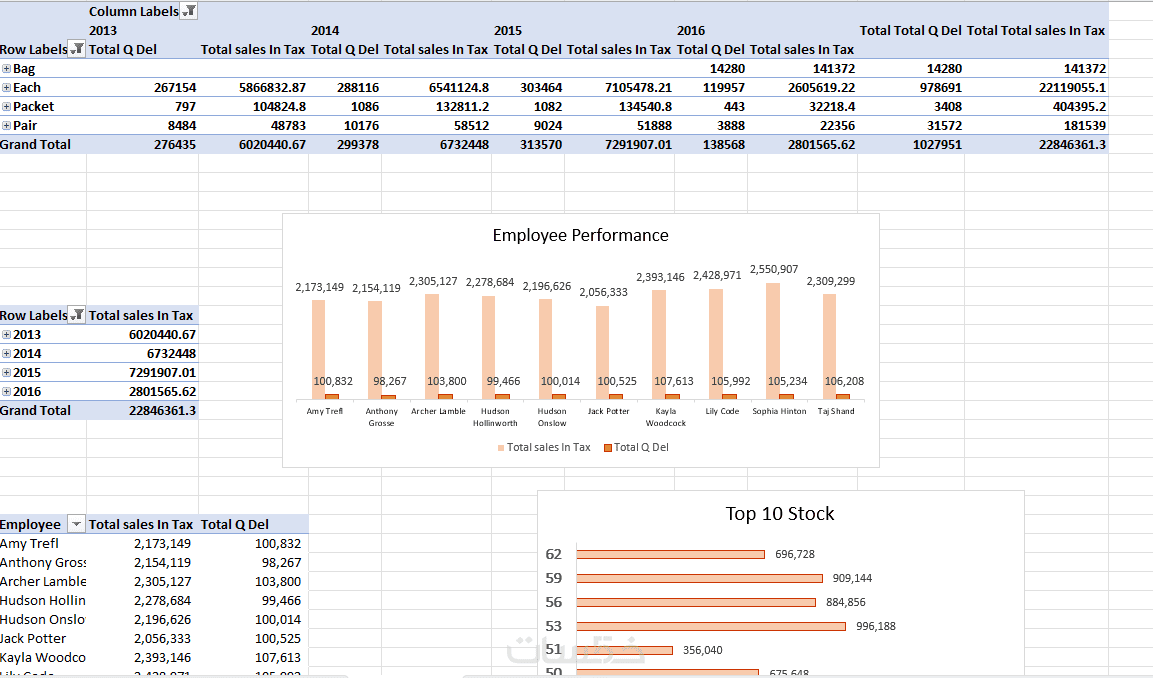Select the 107,613 cell in employee table
Image resolution: width=1153 pixels, height=678 pixels.
253,658
